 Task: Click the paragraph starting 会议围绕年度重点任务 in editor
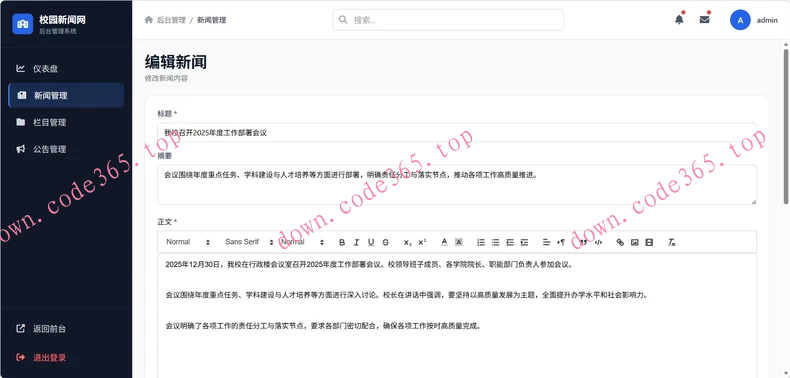click(406, 295)
